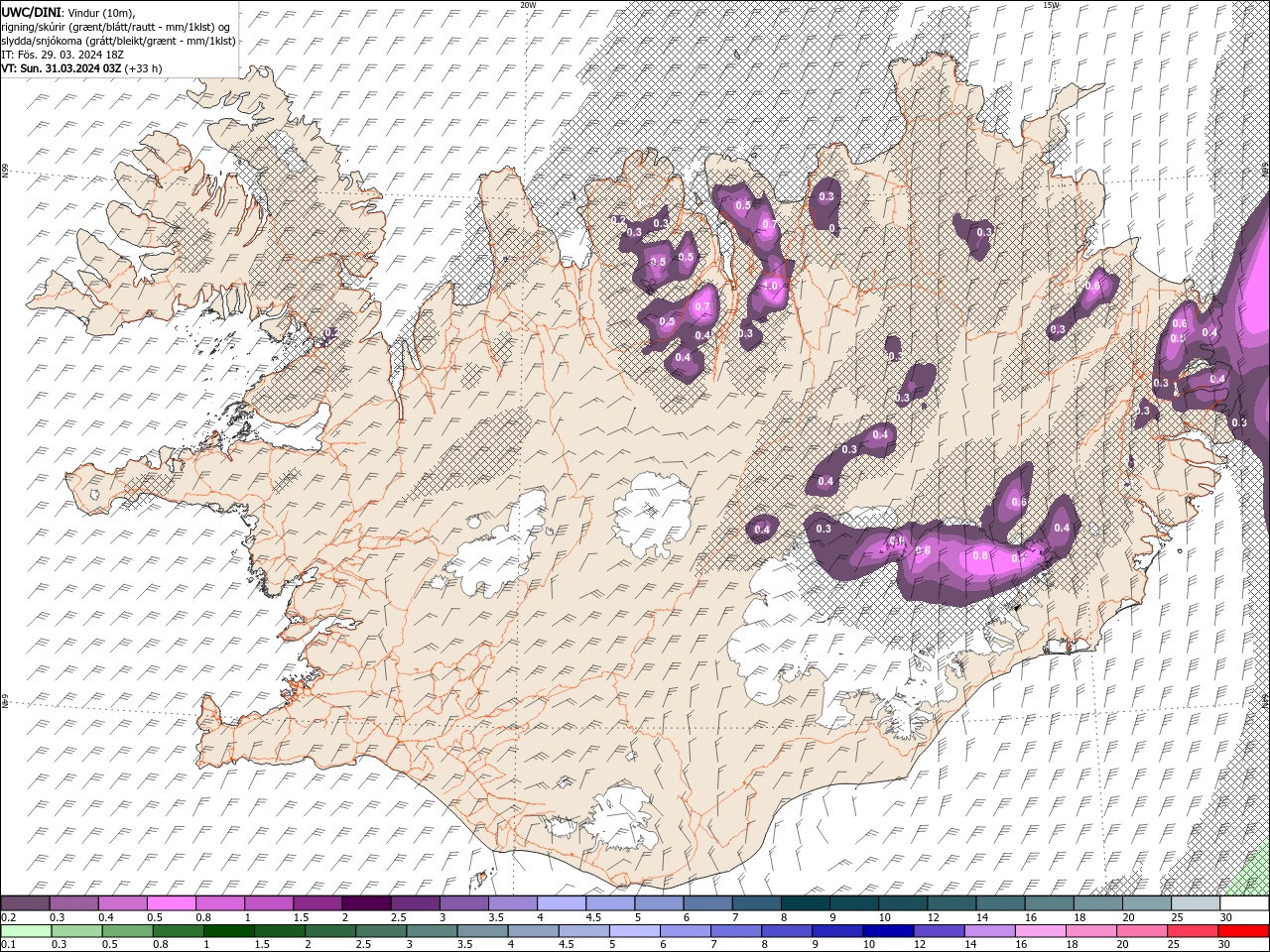The image size is (1270, 952).
Task: Click the '20W' longitude label at top
Action: pos(528,5)
